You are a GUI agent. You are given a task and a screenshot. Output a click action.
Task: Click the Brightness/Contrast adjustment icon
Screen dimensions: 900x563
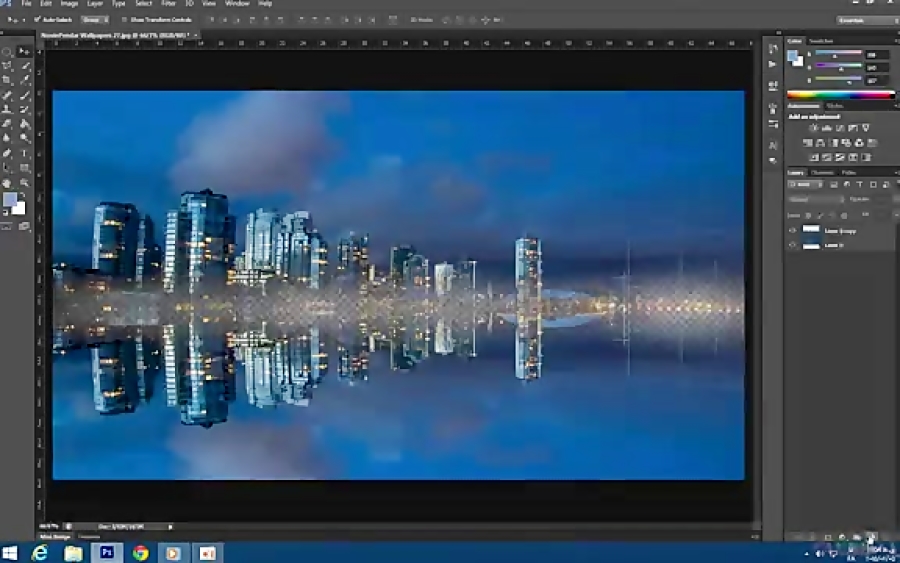coord(813,128)
